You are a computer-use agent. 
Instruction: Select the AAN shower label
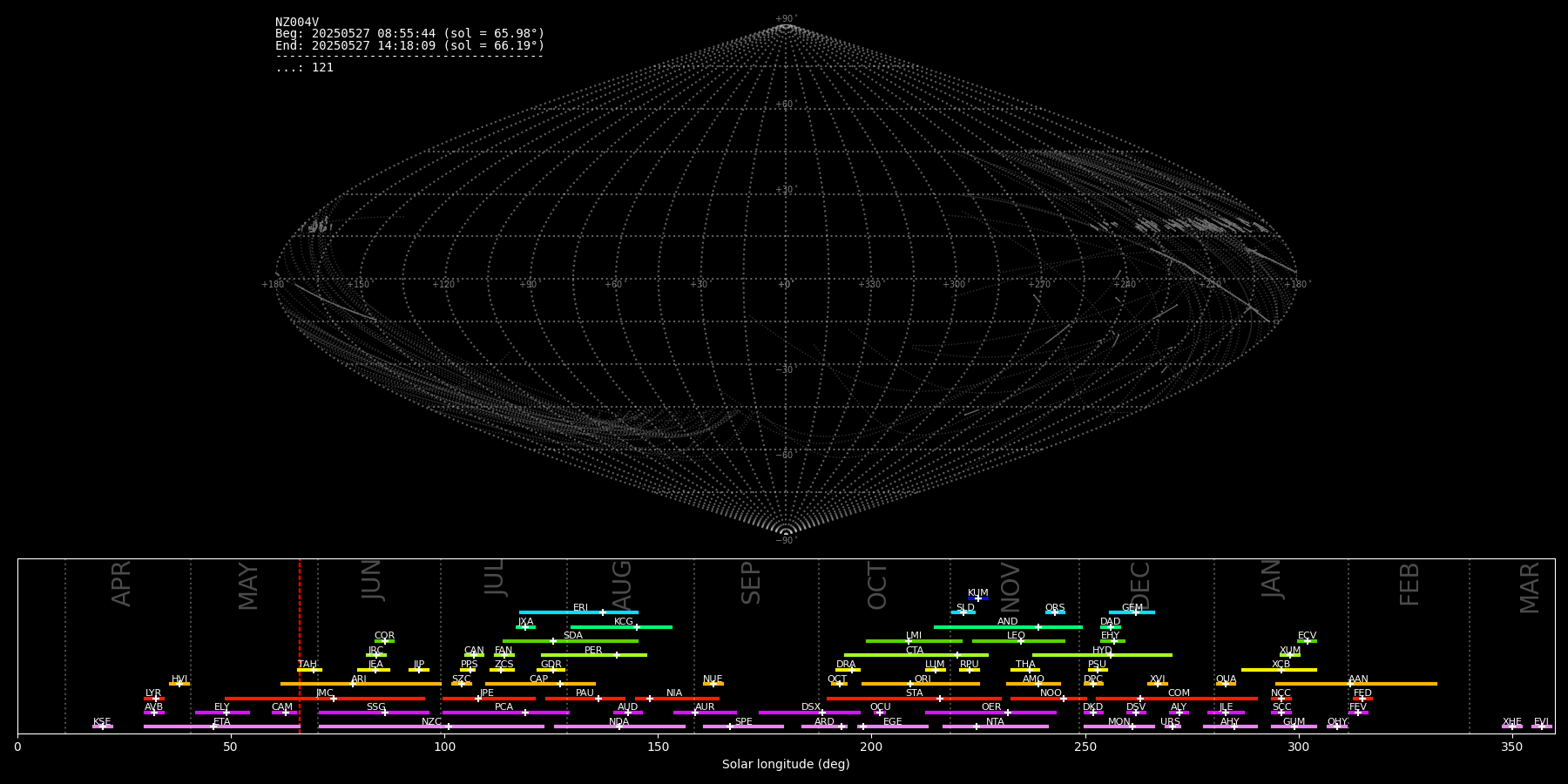click(1358, 679)
